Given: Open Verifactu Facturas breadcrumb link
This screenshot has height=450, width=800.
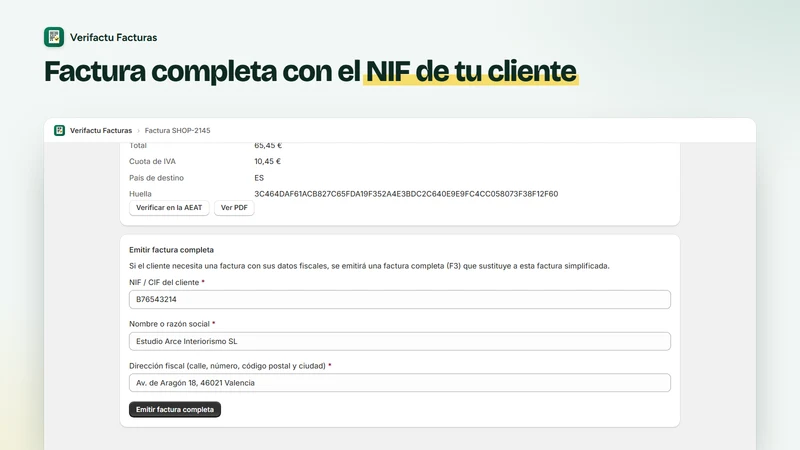Looking at the screenshot, I should (x=101, y=131).
